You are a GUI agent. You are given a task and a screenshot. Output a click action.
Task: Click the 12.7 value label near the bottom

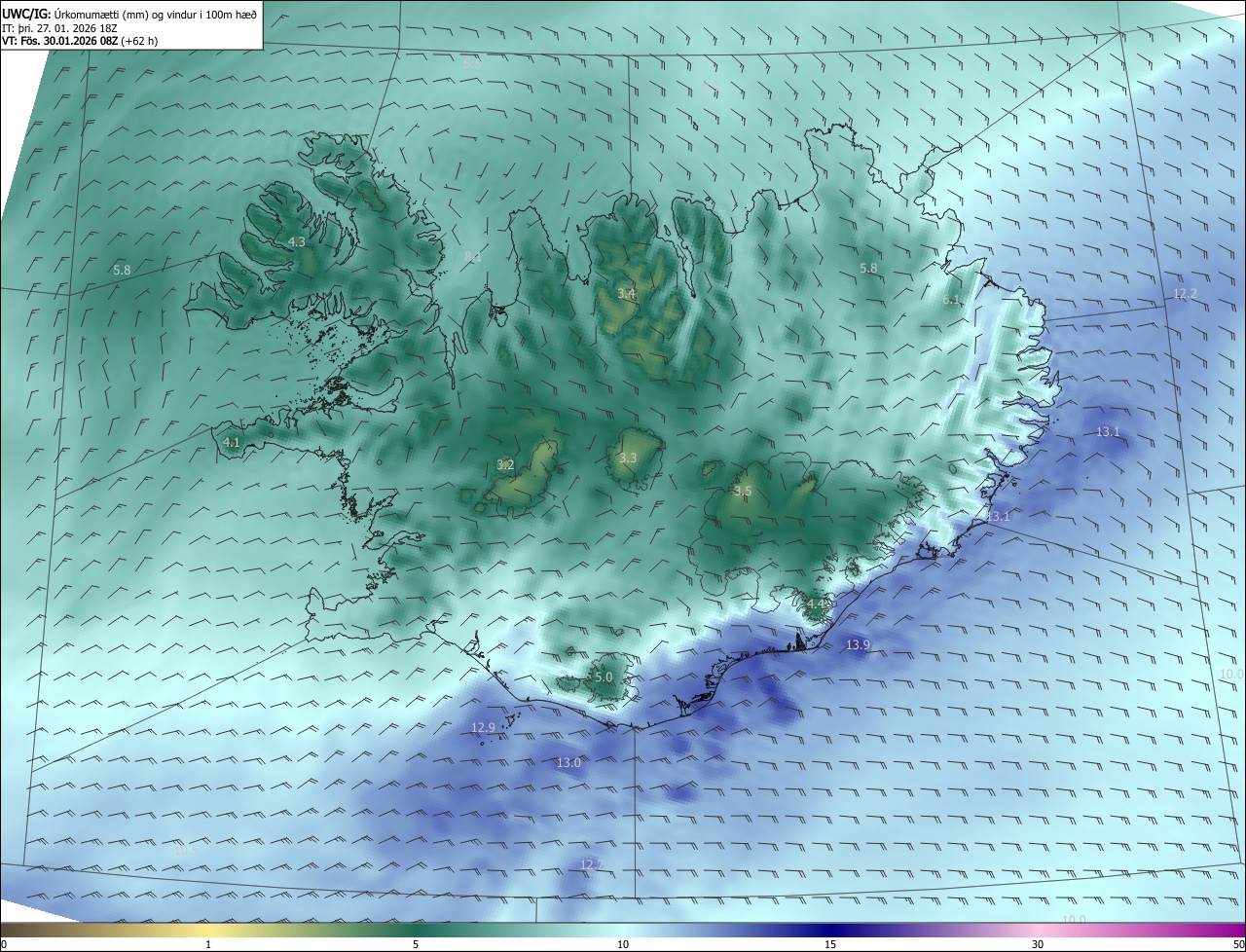591,864
